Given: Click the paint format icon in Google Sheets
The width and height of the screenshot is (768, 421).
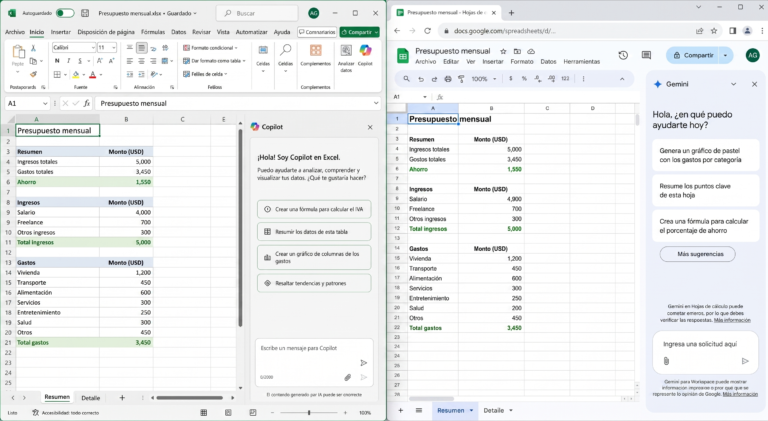Looking at the screenshot, I should tap(461, 79).
